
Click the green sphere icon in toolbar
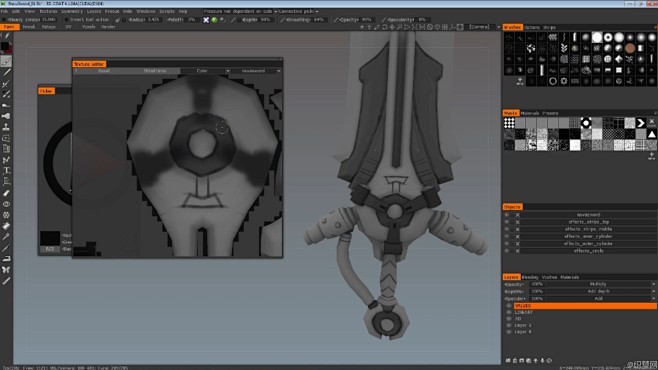214,20
